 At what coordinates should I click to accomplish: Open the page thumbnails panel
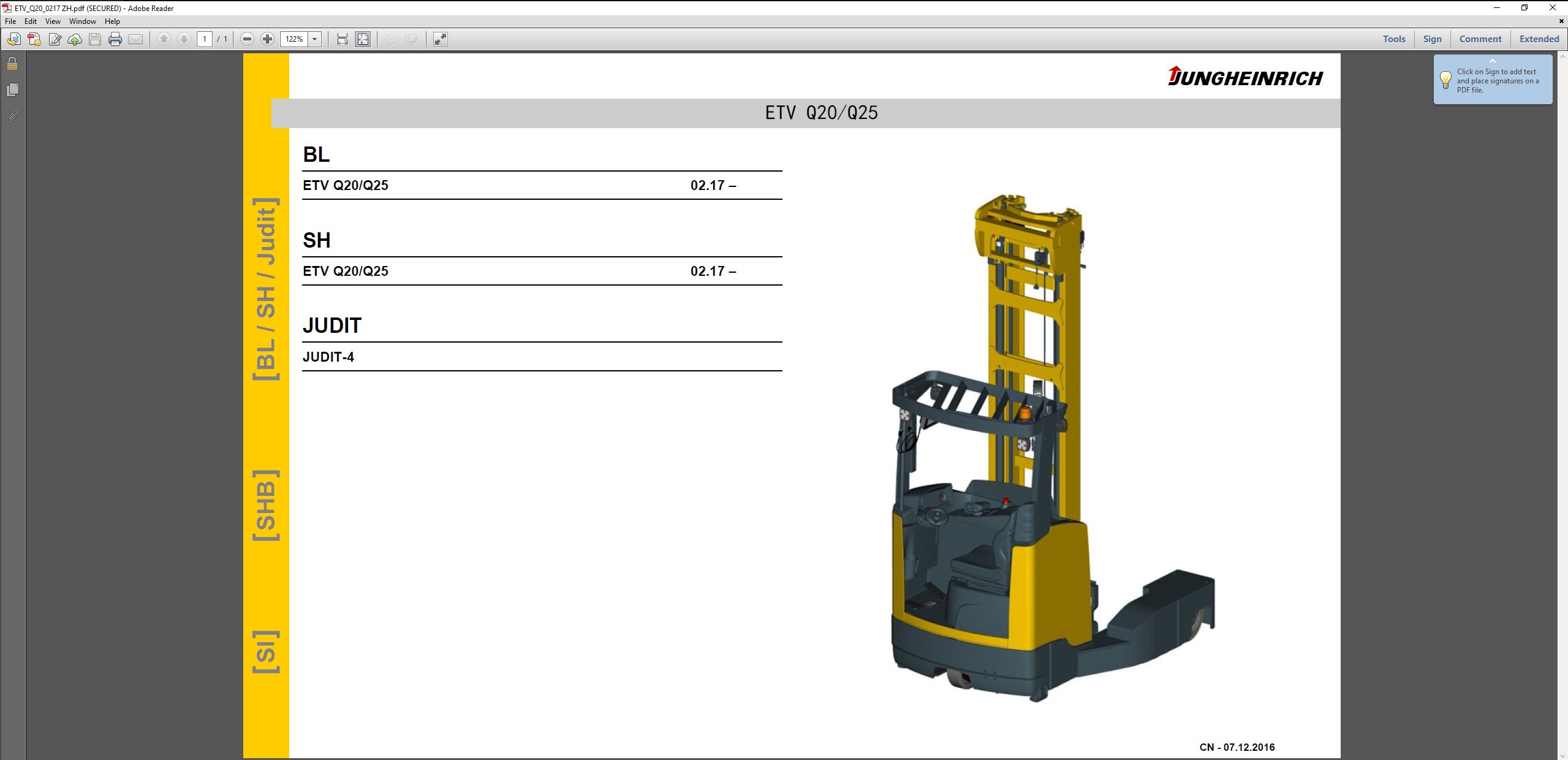point(12,89)
